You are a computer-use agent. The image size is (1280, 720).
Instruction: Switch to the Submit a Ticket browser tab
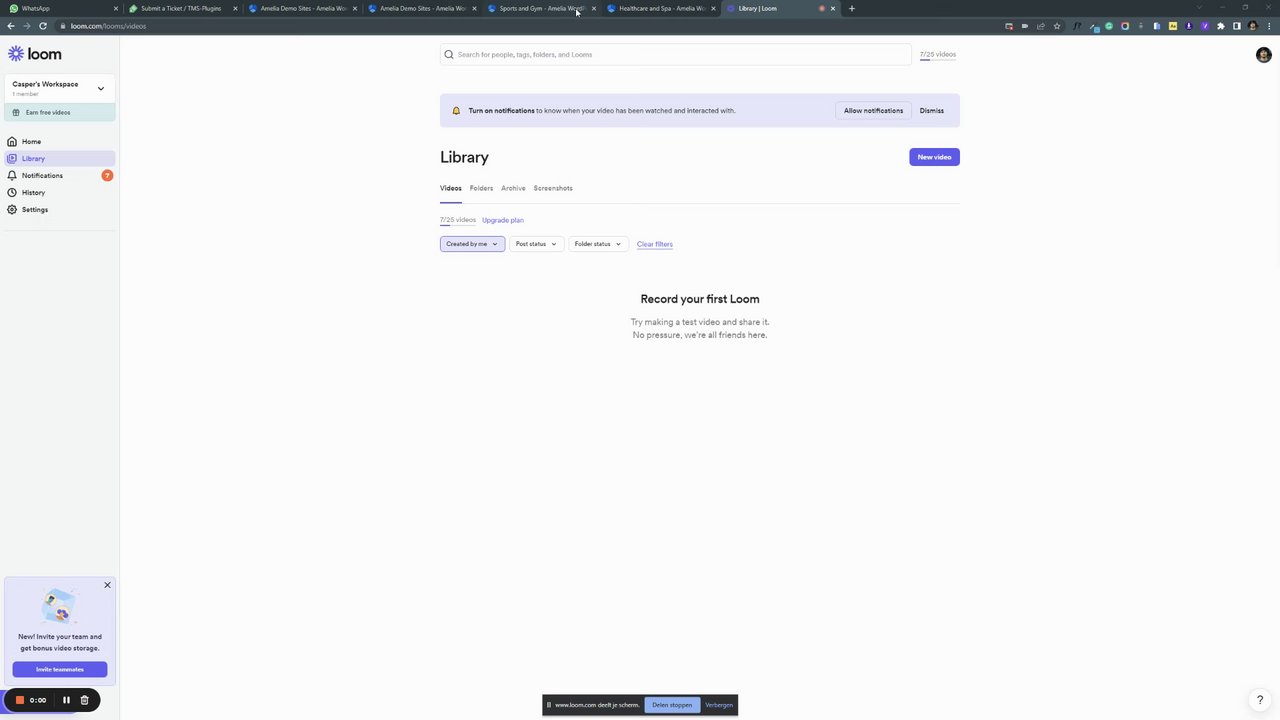click(181, 8)
